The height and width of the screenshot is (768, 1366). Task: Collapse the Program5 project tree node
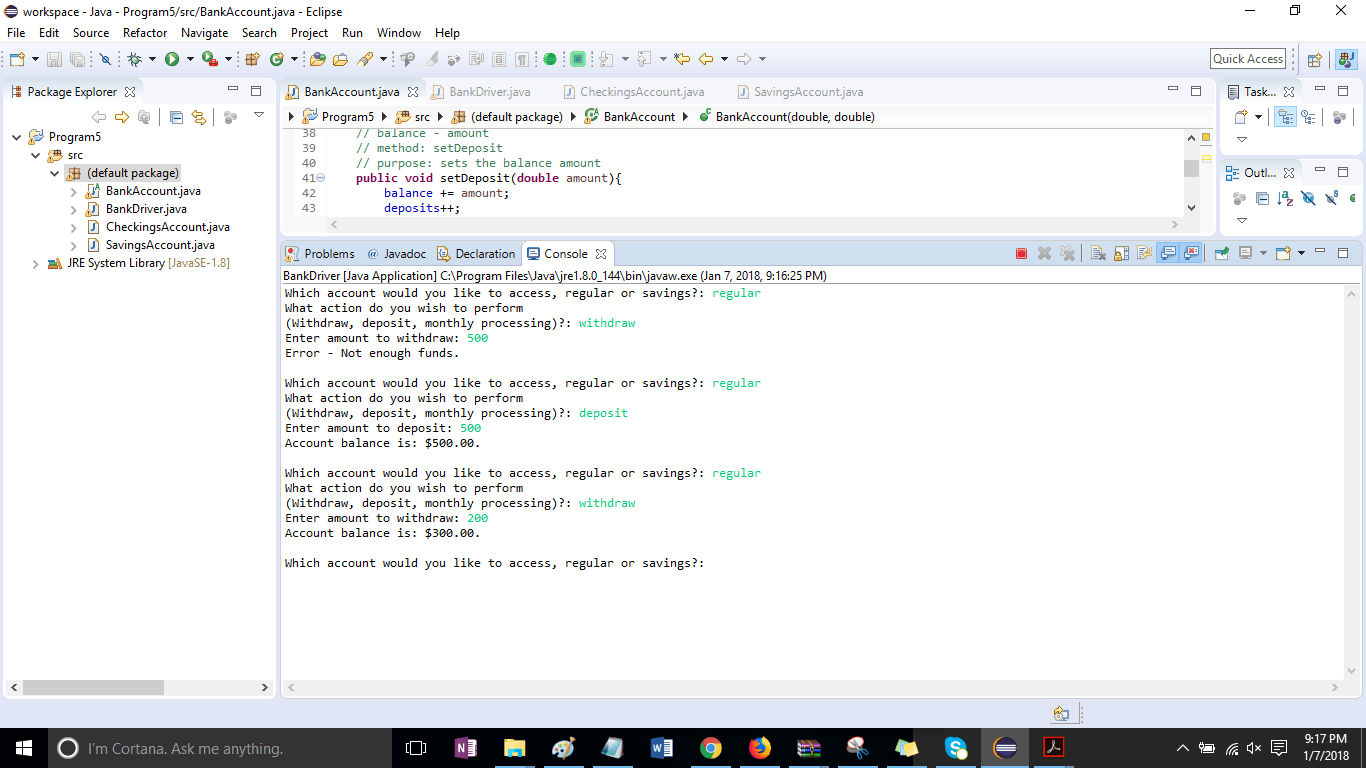(18, 137)
